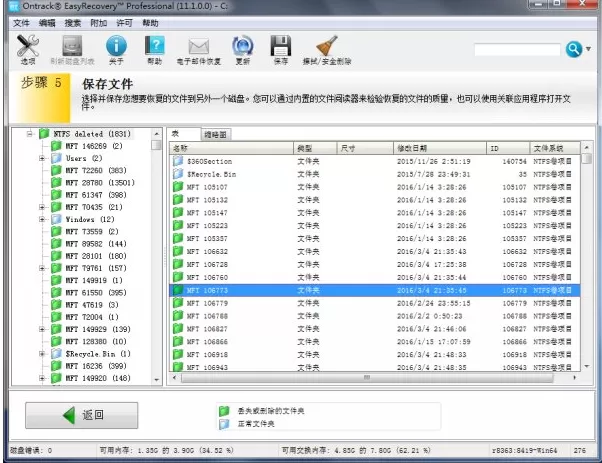Sort by the 名称 column header
Viewport: 602px width, 463px height.
[232, 148]
